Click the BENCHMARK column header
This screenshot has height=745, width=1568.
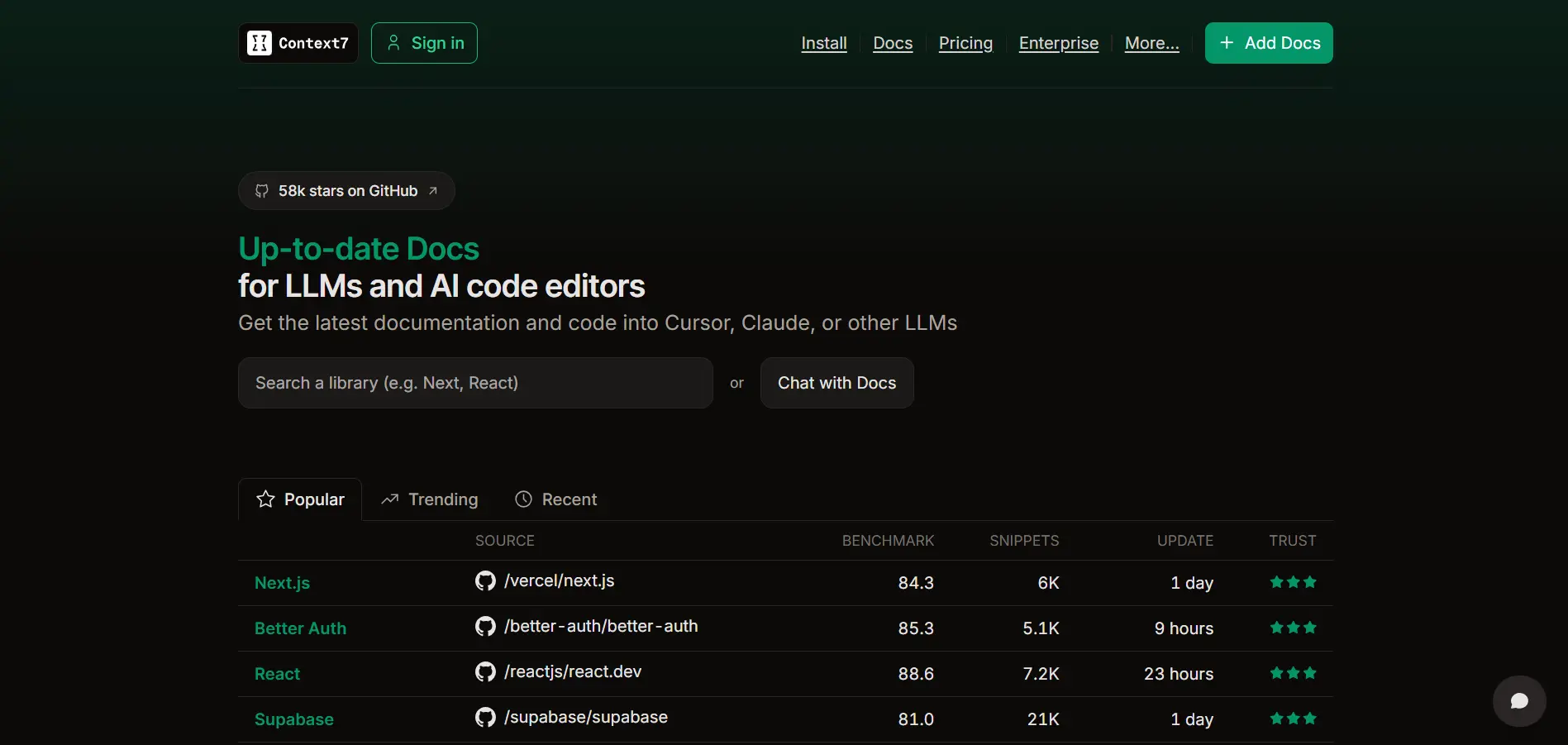(x=888, y=541)
